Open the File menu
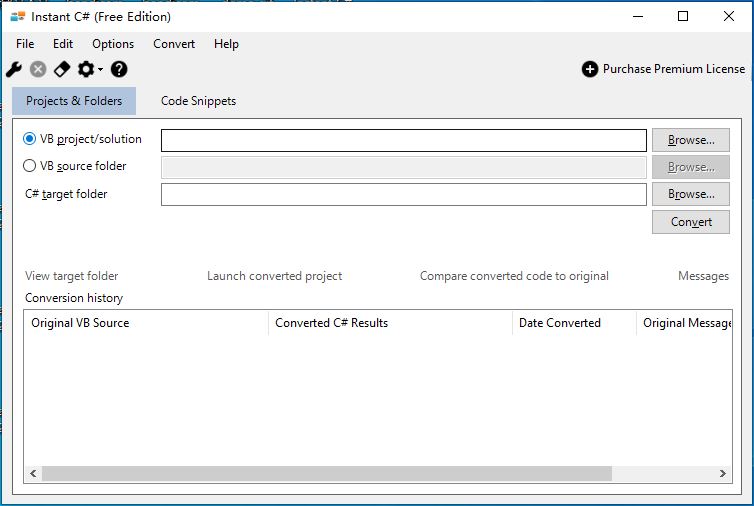754x506 pixels. 25,44
